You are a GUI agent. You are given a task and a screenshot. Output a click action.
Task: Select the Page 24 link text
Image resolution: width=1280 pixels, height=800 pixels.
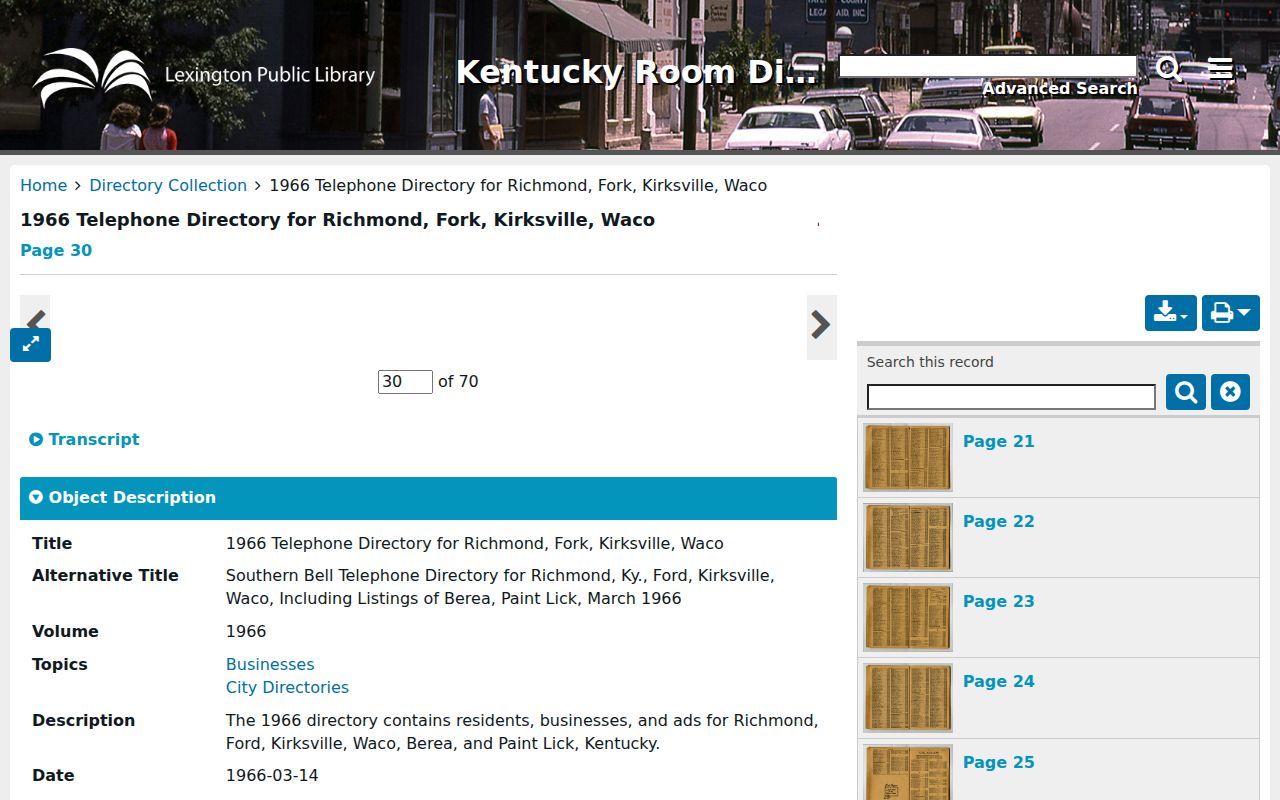click(999, 681)
